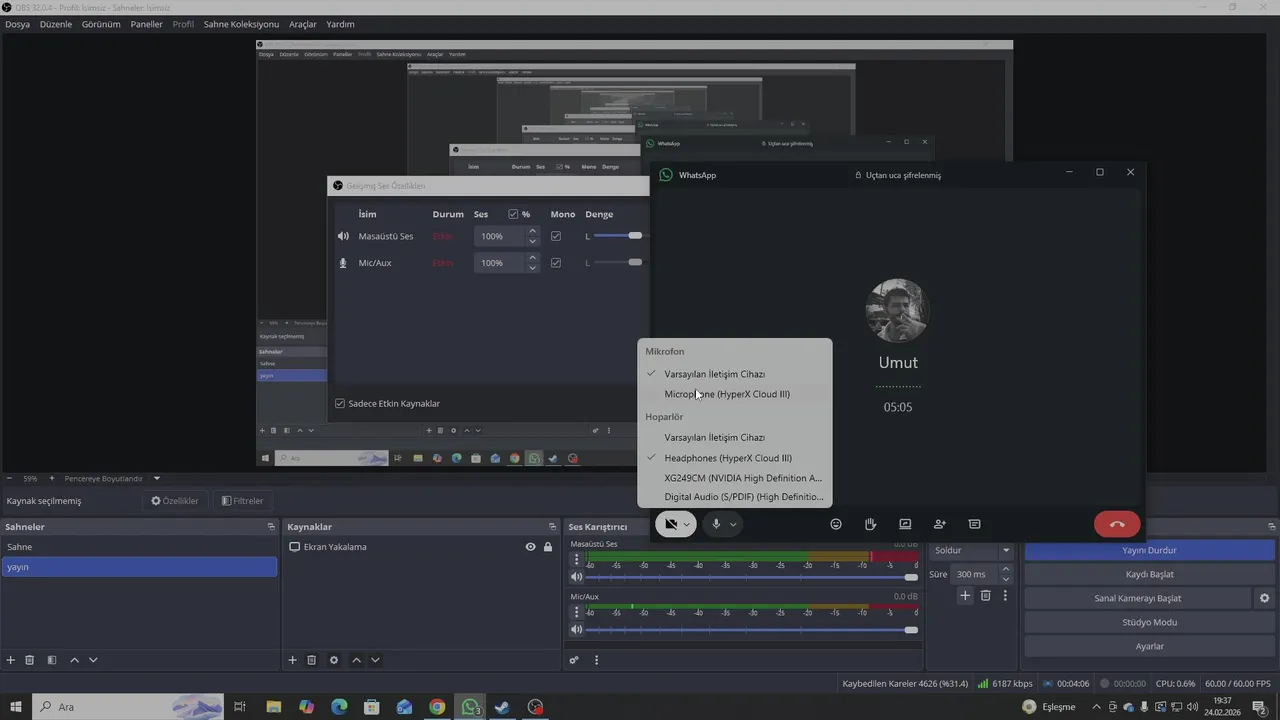Toggle Mono checkbox for Mic/Aux

(x=556, y=263)
